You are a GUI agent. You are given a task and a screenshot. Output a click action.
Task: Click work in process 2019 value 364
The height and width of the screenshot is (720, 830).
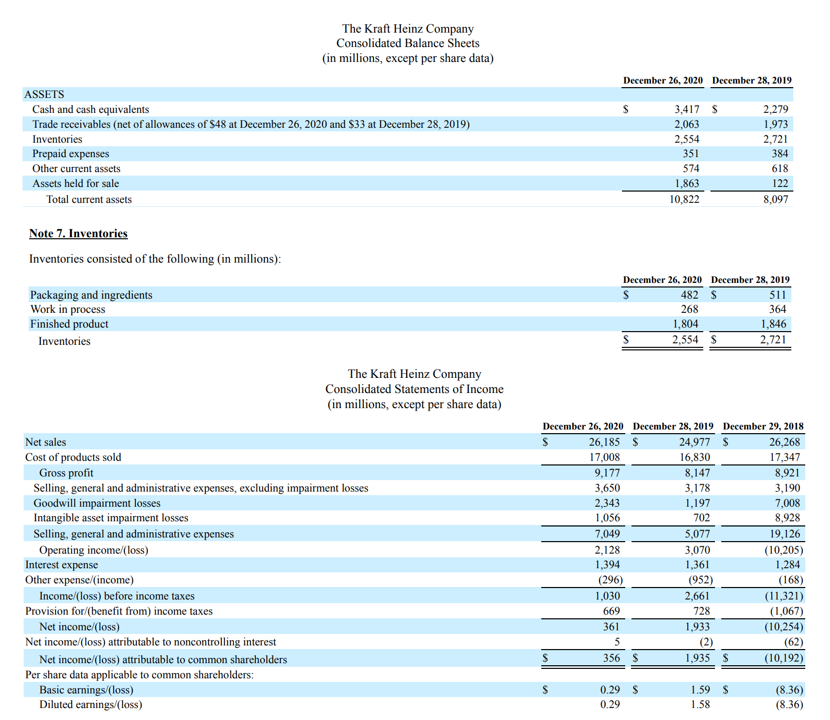click(x=778, y=309)
